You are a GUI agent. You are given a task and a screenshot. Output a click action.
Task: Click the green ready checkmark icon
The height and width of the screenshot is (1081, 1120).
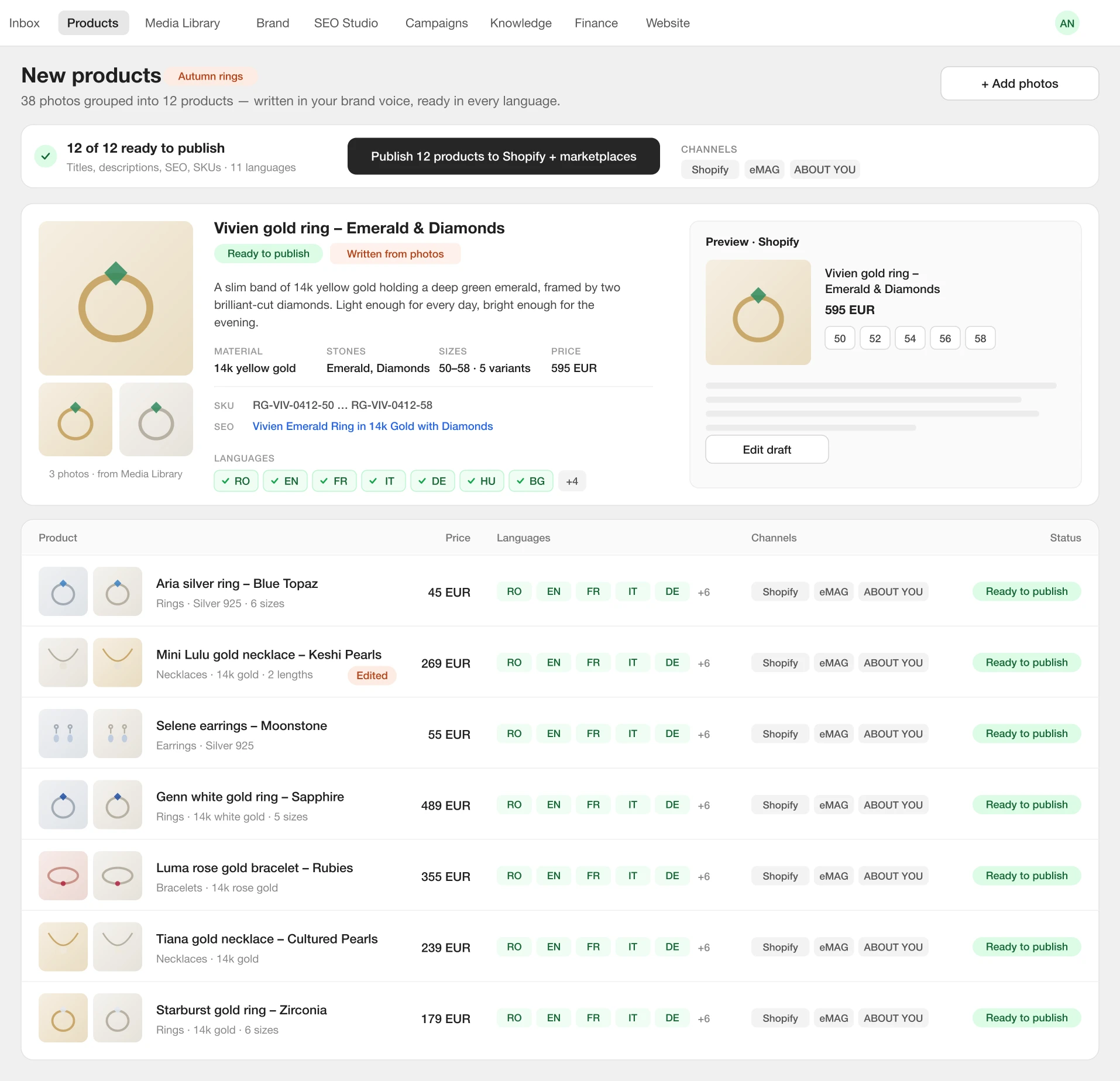pyautogui.click(x=46, y=156)
